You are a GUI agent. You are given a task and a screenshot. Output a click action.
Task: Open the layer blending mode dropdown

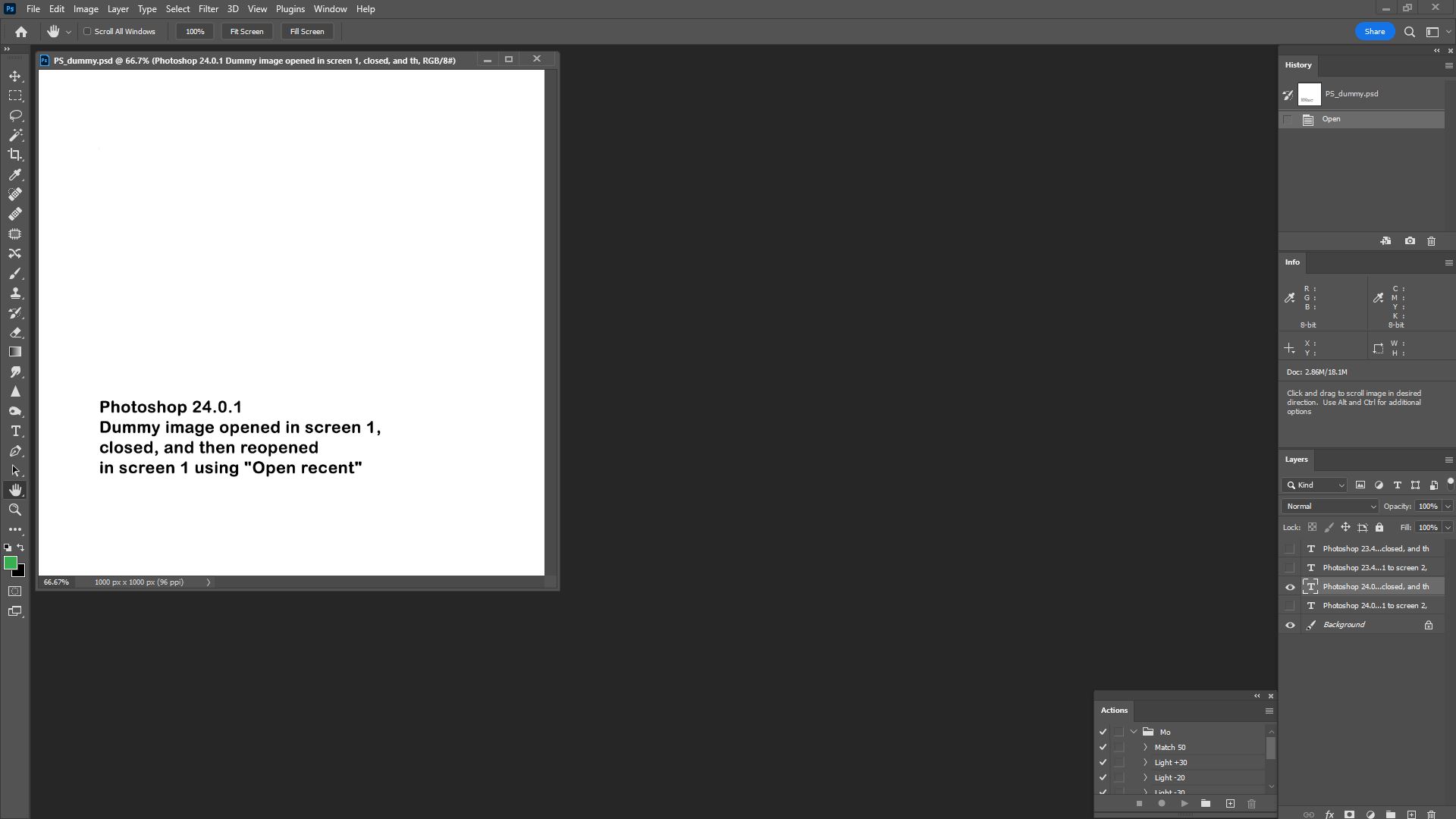1329,506
